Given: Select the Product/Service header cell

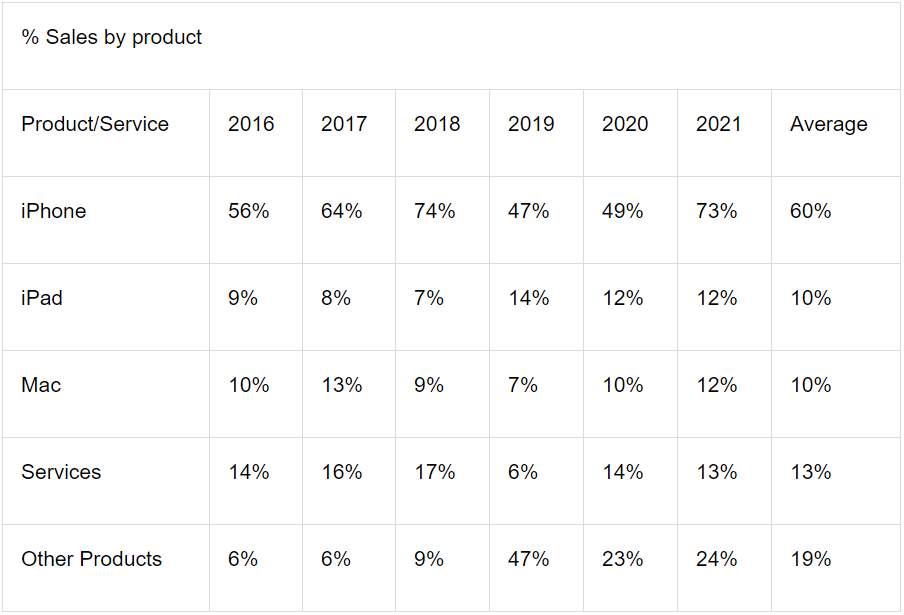Looking at the screenshot, I should coord(95,125).
